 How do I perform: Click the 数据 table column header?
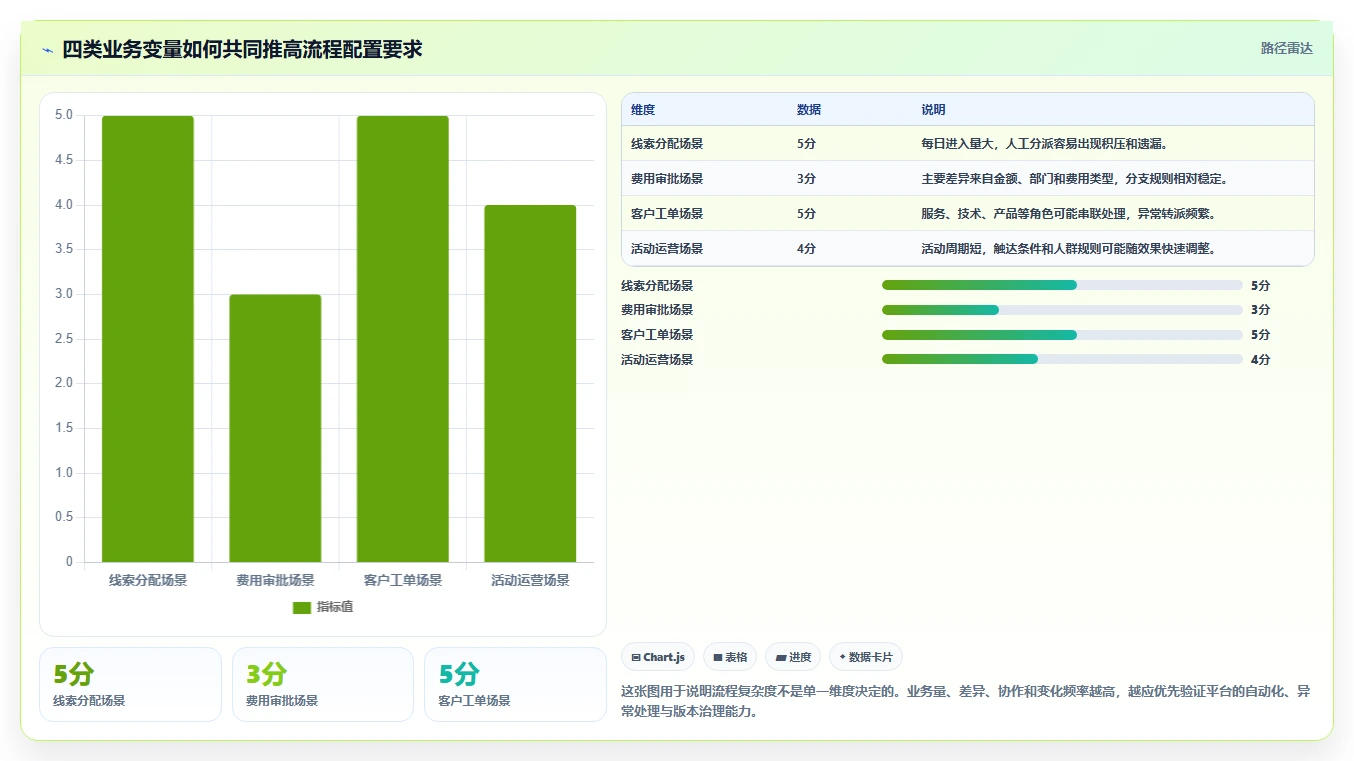click(809, 110)
